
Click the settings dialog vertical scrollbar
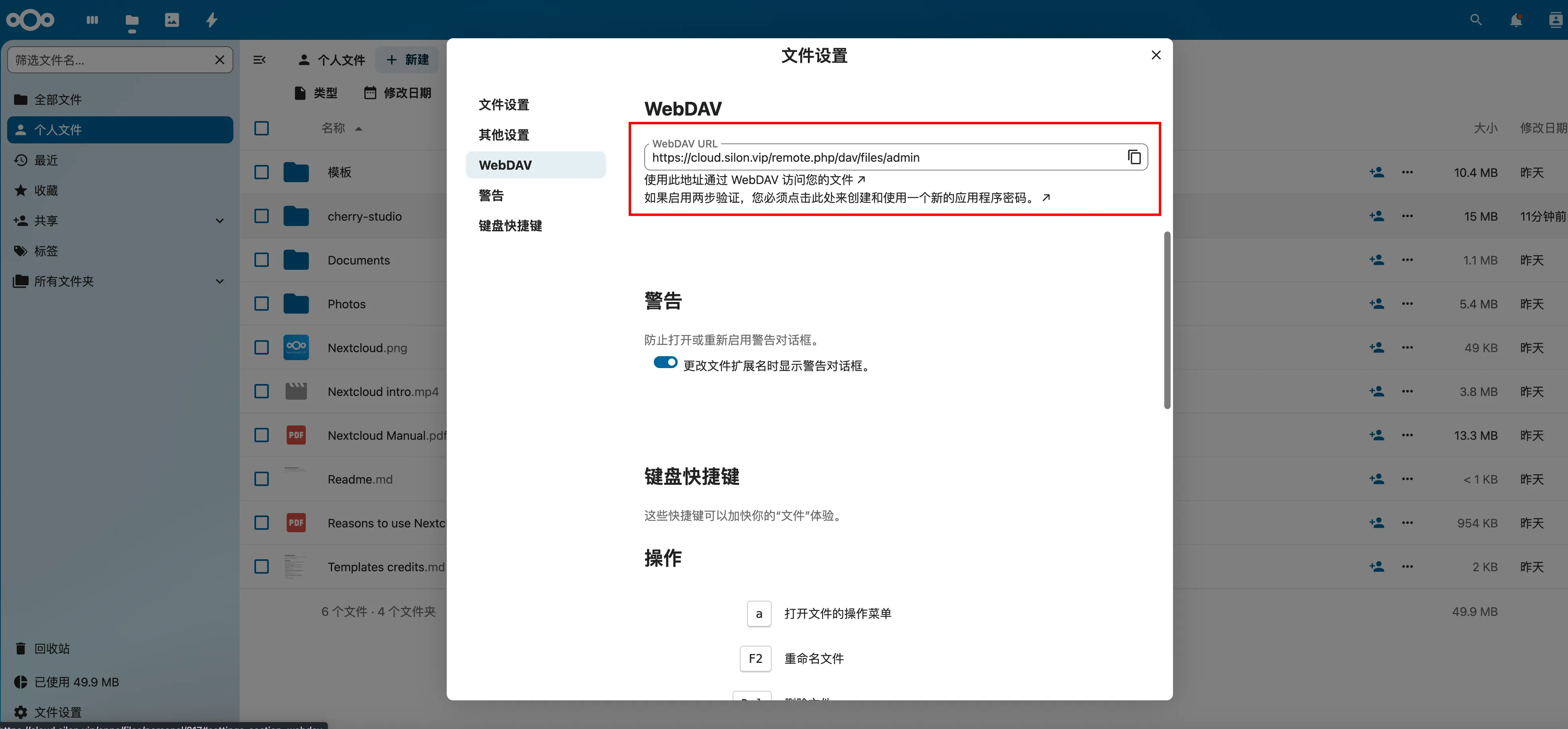(x=1167, y=320)
